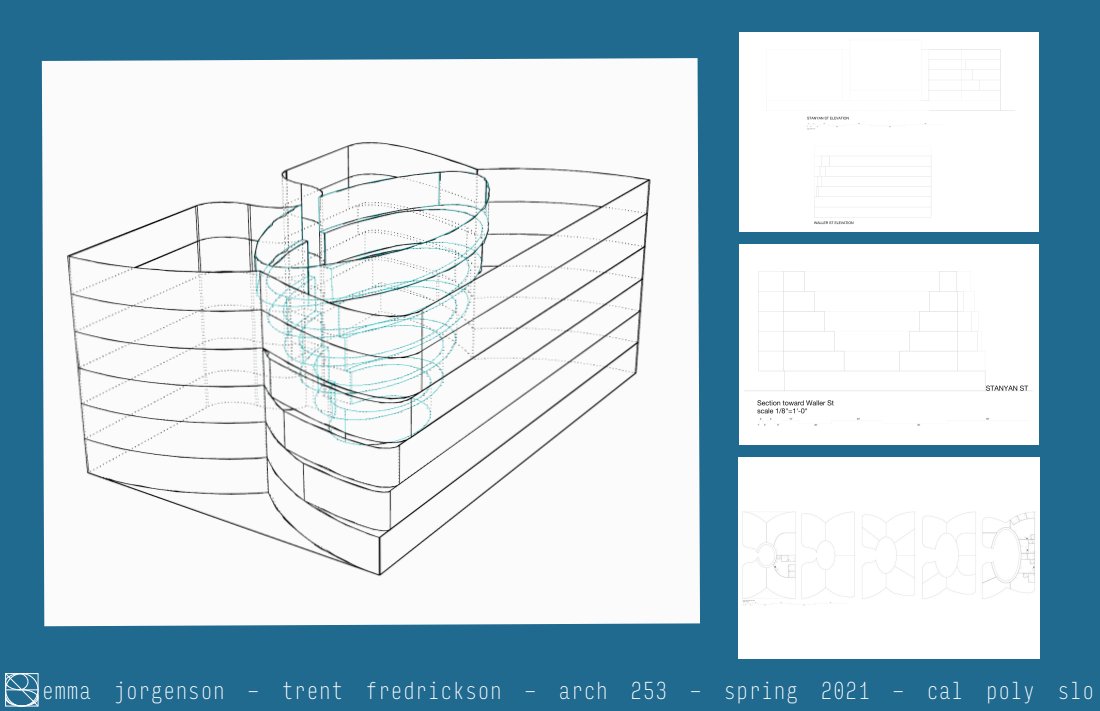1100x711 pixels.
Task: Click the arch 253 course text
Action: [x=612, y=691]
